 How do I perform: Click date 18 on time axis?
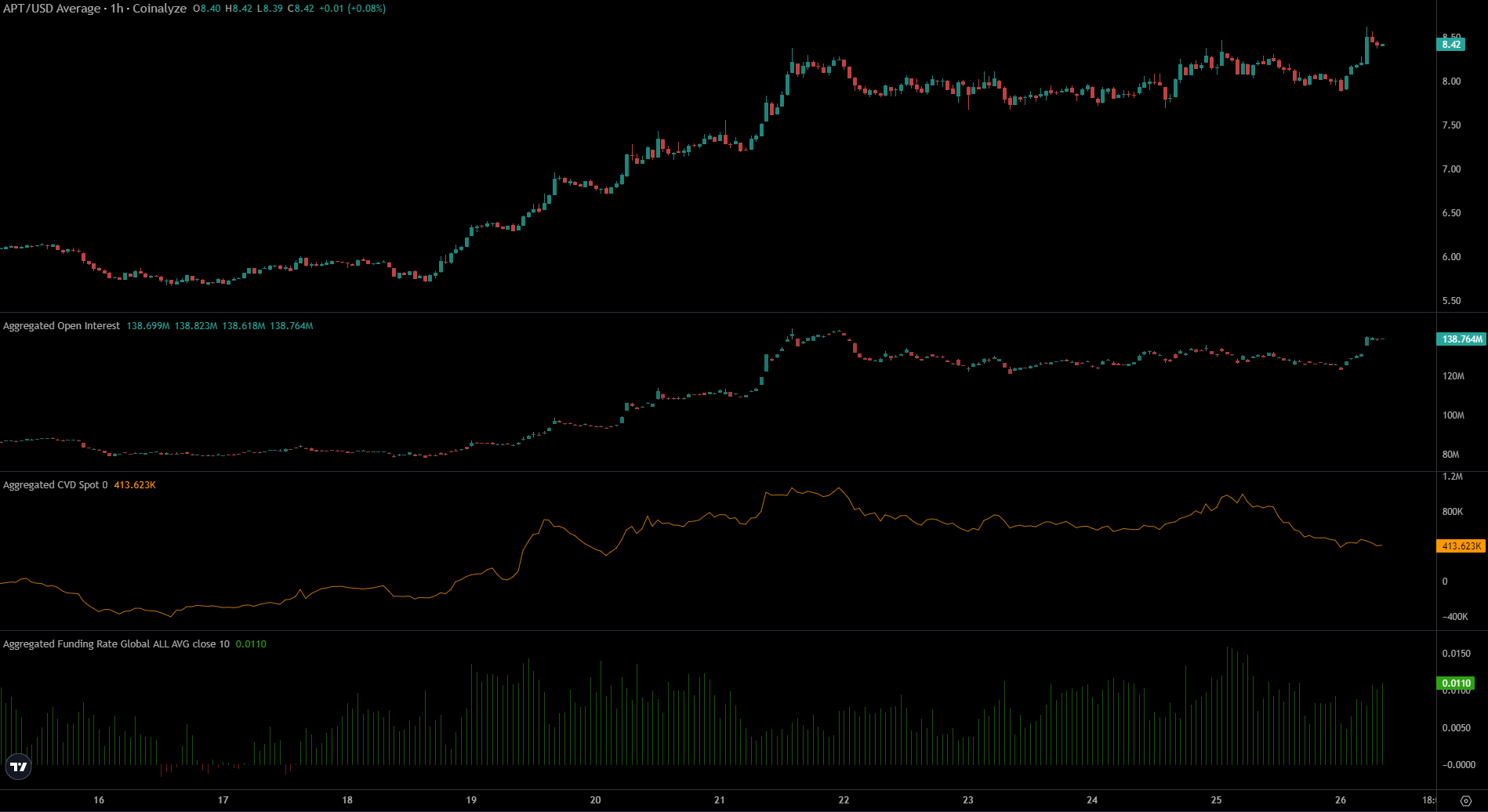pyautogui.click(x=347, y=800)
